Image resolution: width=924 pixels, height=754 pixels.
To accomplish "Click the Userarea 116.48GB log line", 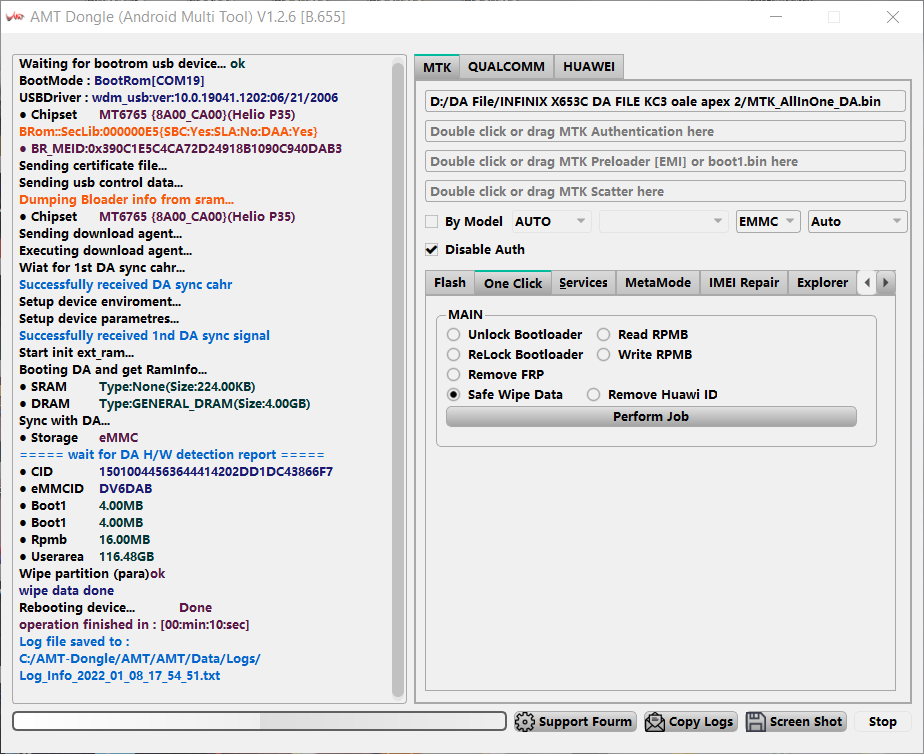I will coord(87,557).
